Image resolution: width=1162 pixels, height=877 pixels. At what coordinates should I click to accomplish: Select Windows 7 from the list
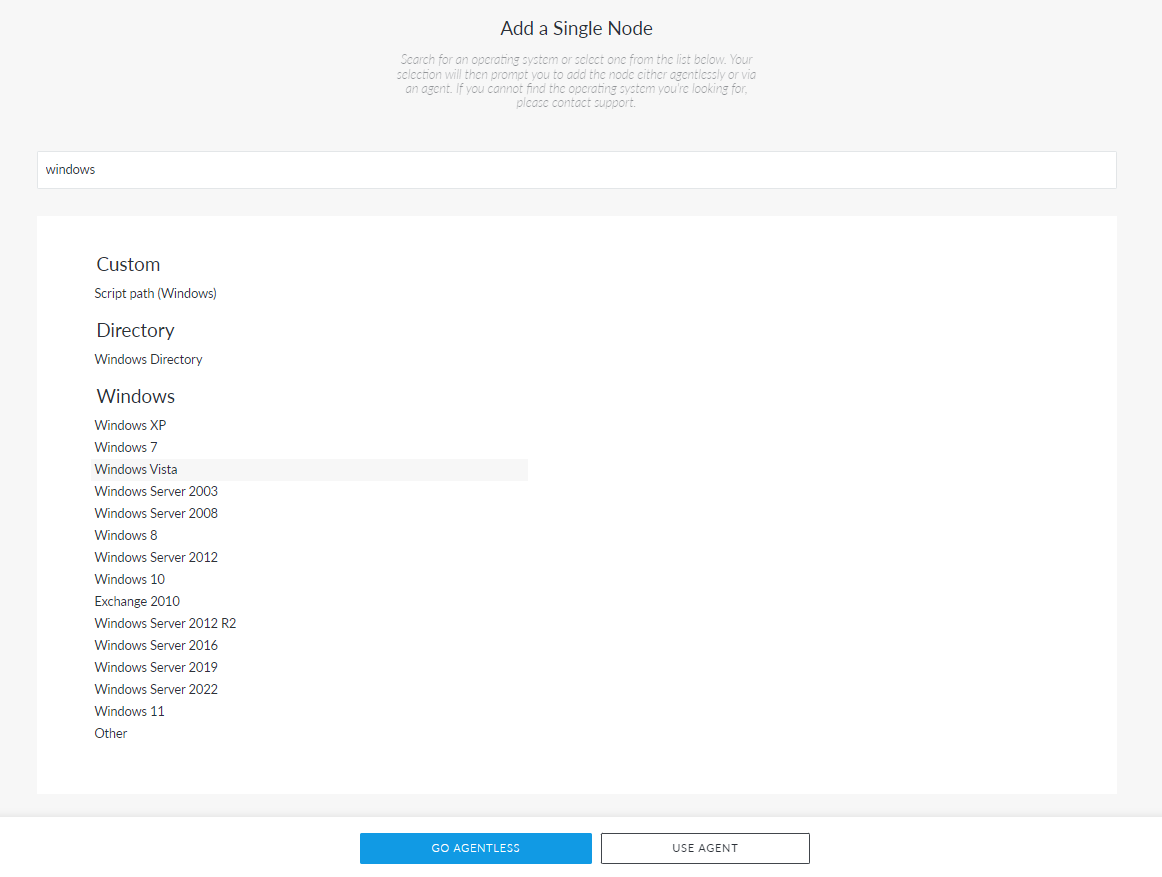point(126,448)
